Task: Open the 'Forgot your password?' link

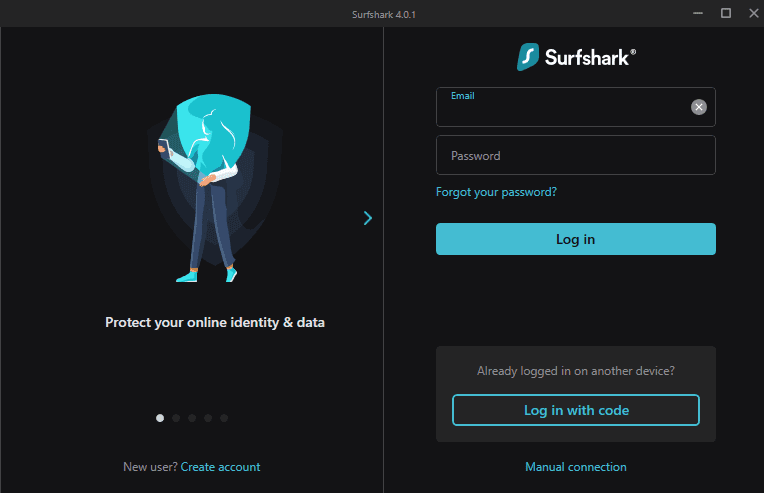Action: tap(496, 192)
